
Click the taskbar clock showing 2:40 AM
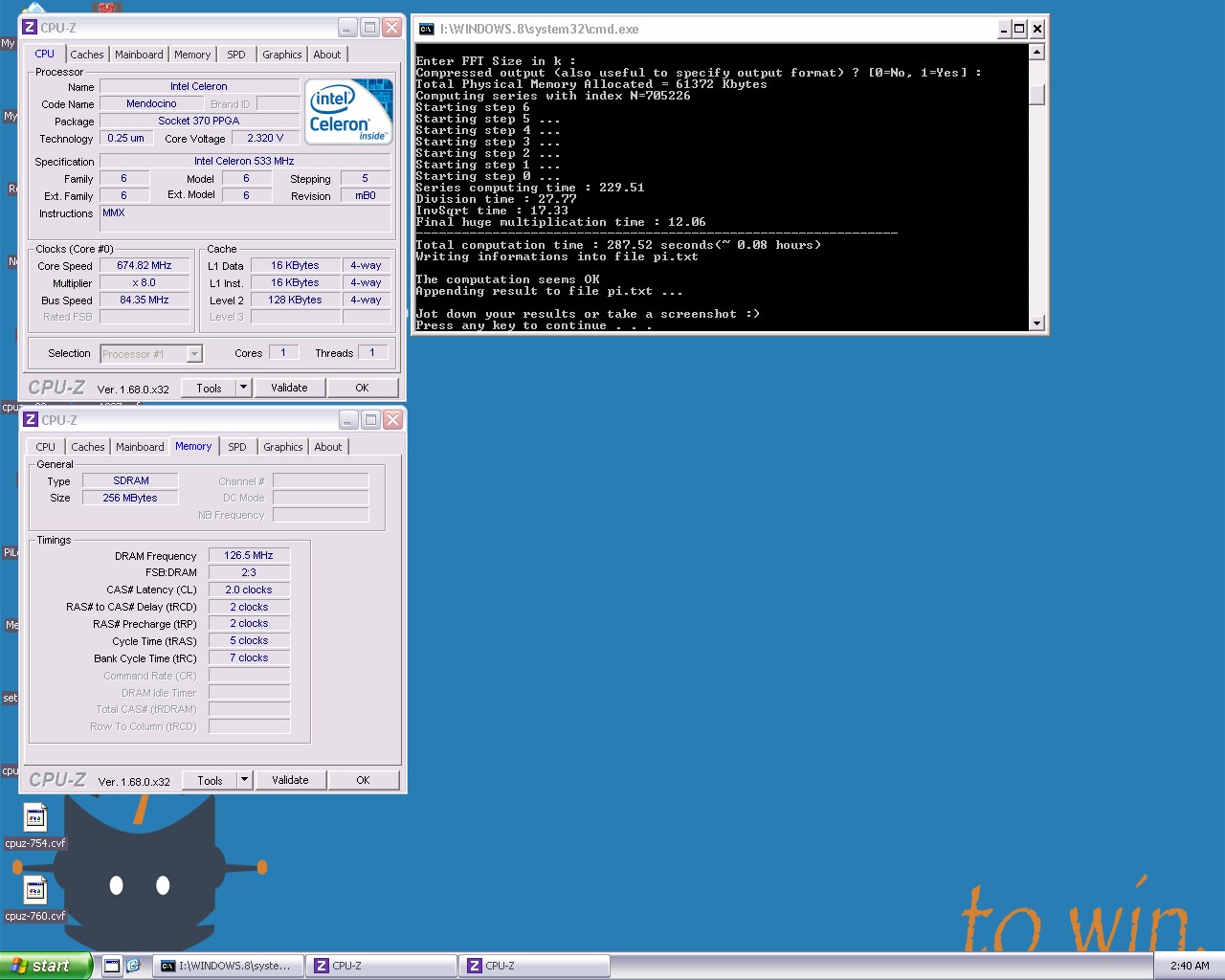click(x=1190, y=966)
